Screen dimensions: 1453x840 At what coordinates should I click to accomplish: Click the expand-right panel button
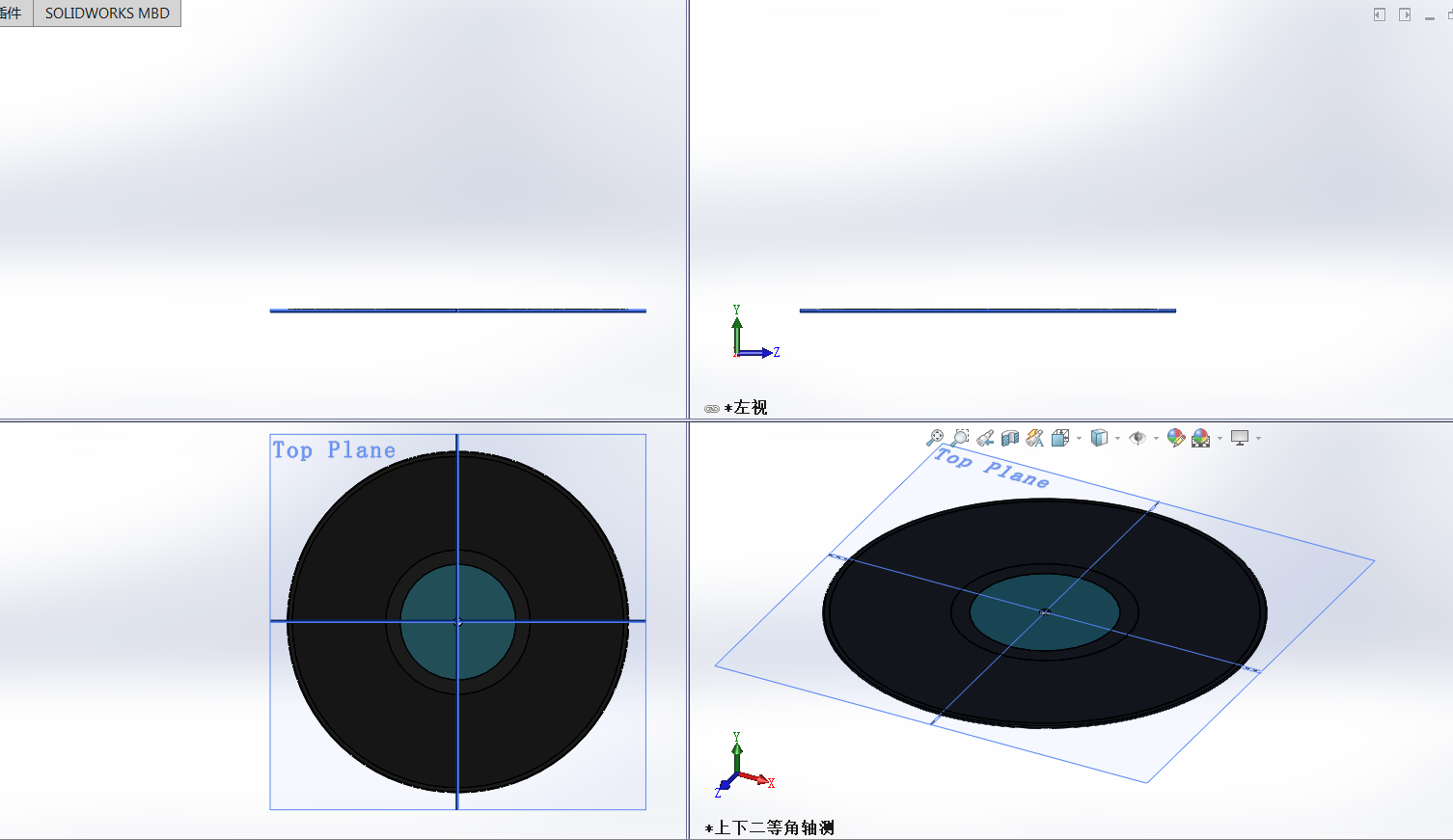[1405, 14]
